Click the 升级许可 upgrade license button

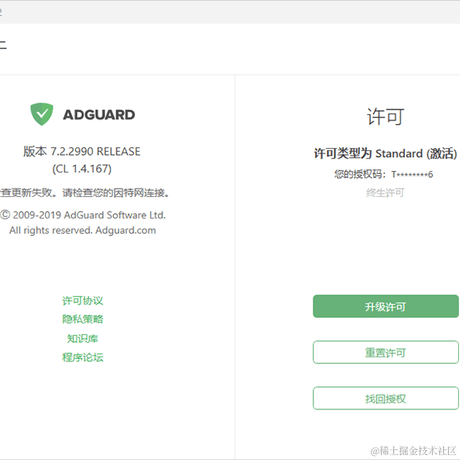coord(386,306)
